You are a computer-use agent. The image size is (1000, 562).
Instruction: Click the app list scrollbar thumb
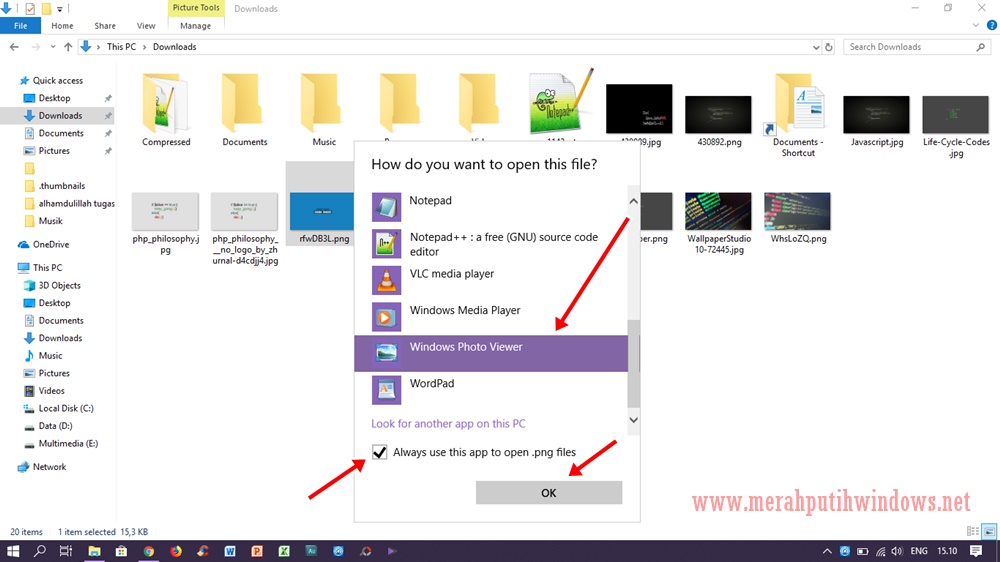click(x=633, y=364)
